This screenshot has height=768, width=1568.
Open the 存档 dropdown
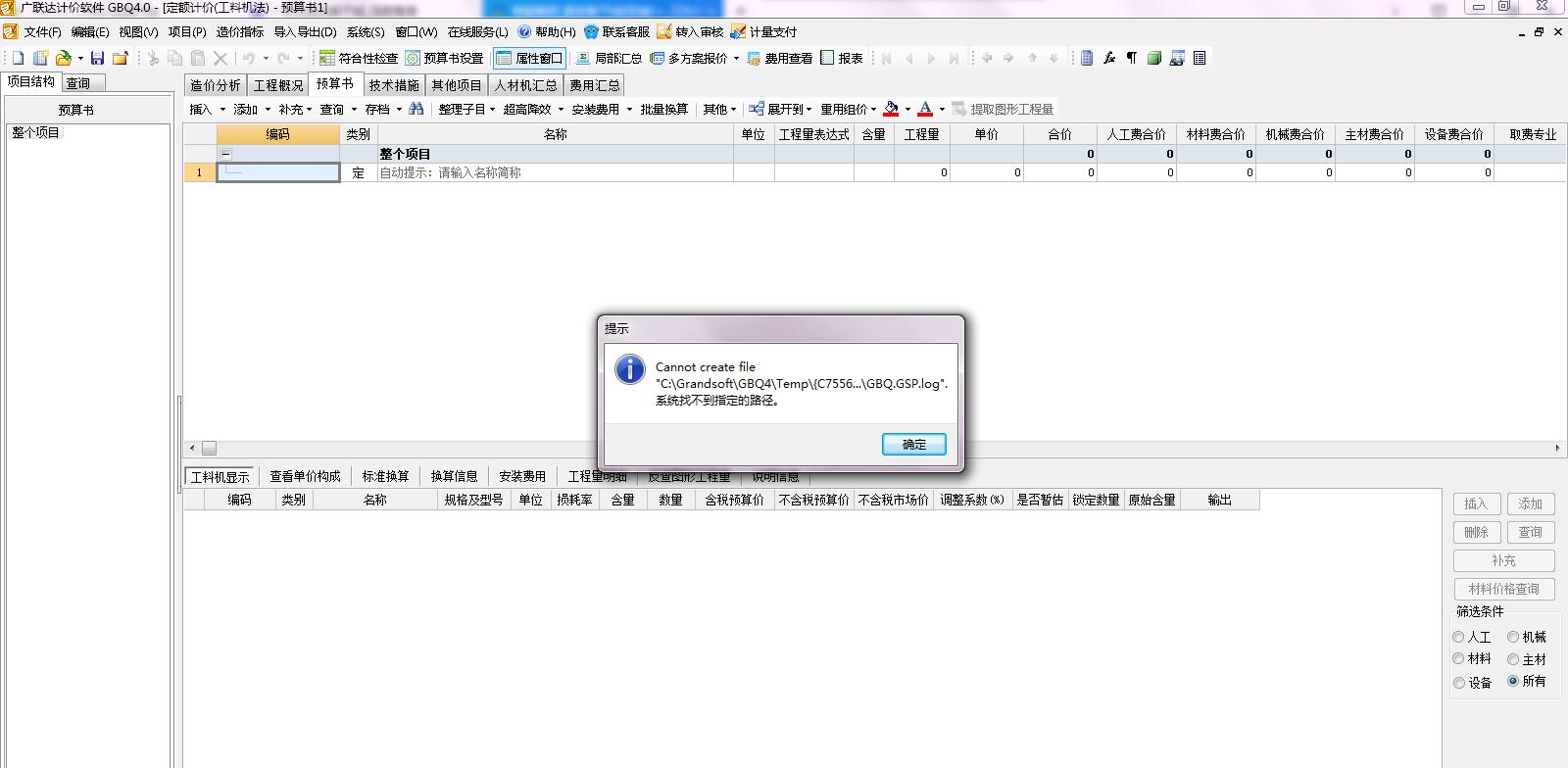pos(399,110)
